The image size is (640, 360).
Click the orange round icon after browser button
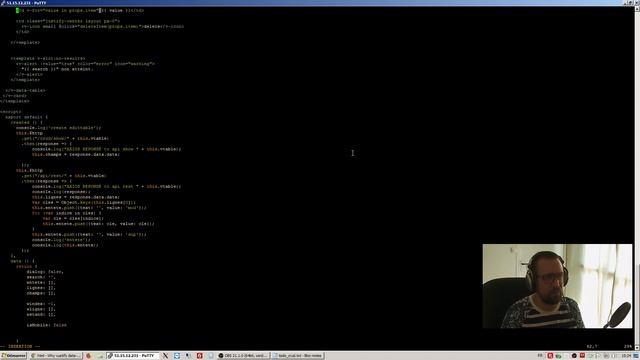(88, 356)
